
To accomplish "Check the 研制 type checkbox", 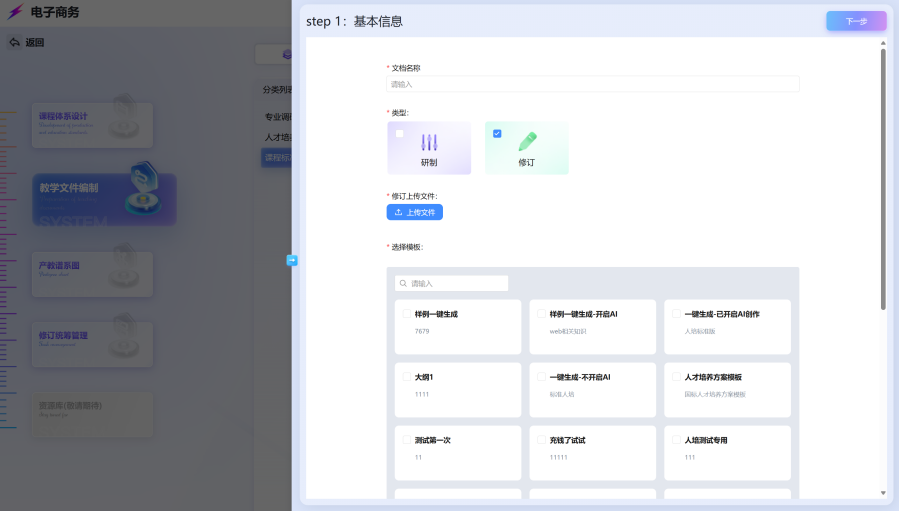I will click(400, 134).
